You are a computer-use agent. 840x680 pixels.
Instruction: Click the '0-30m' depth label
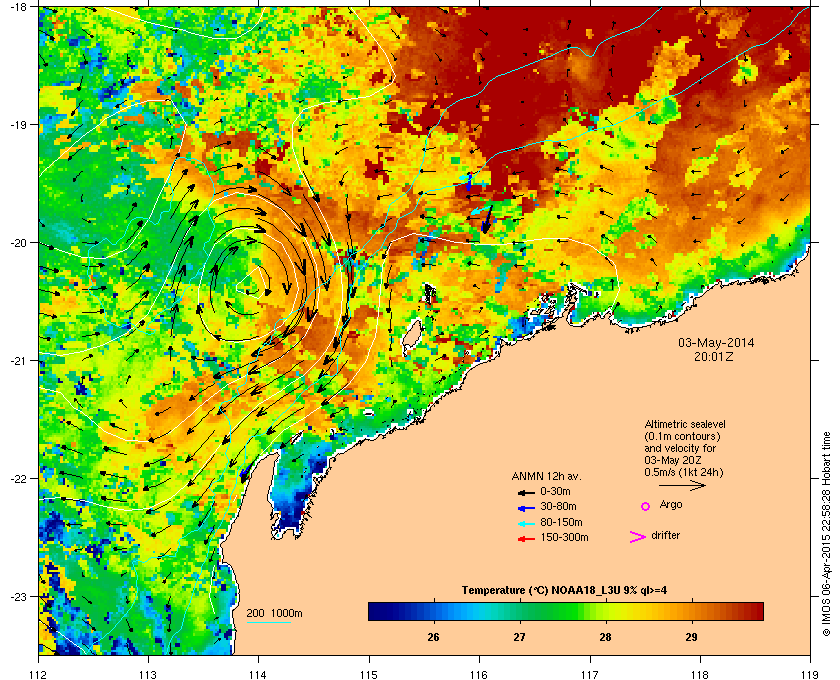pos(555,491)
